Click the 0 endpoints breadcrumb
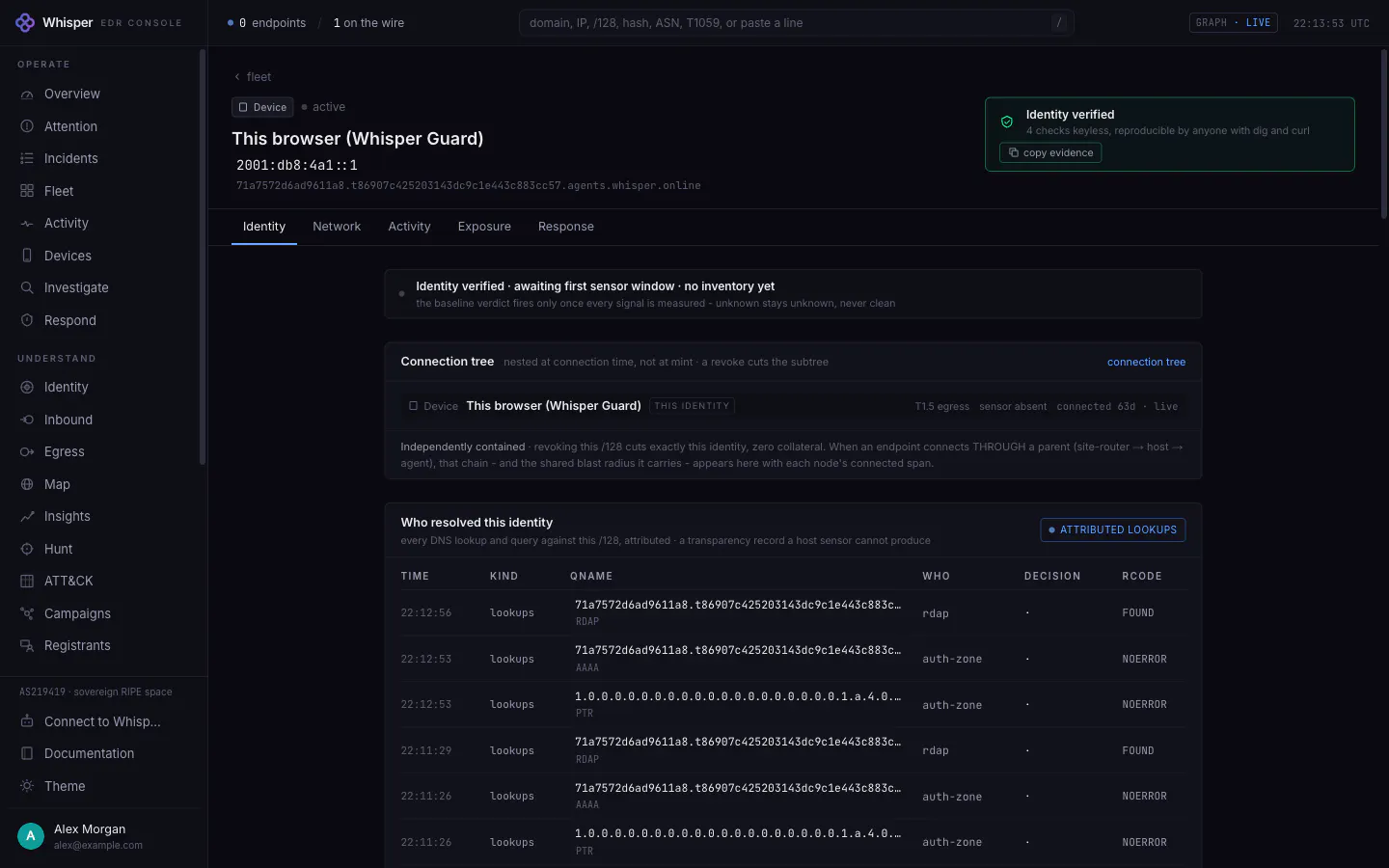This screenshot has height=868, width=1389. coord(266,23)
